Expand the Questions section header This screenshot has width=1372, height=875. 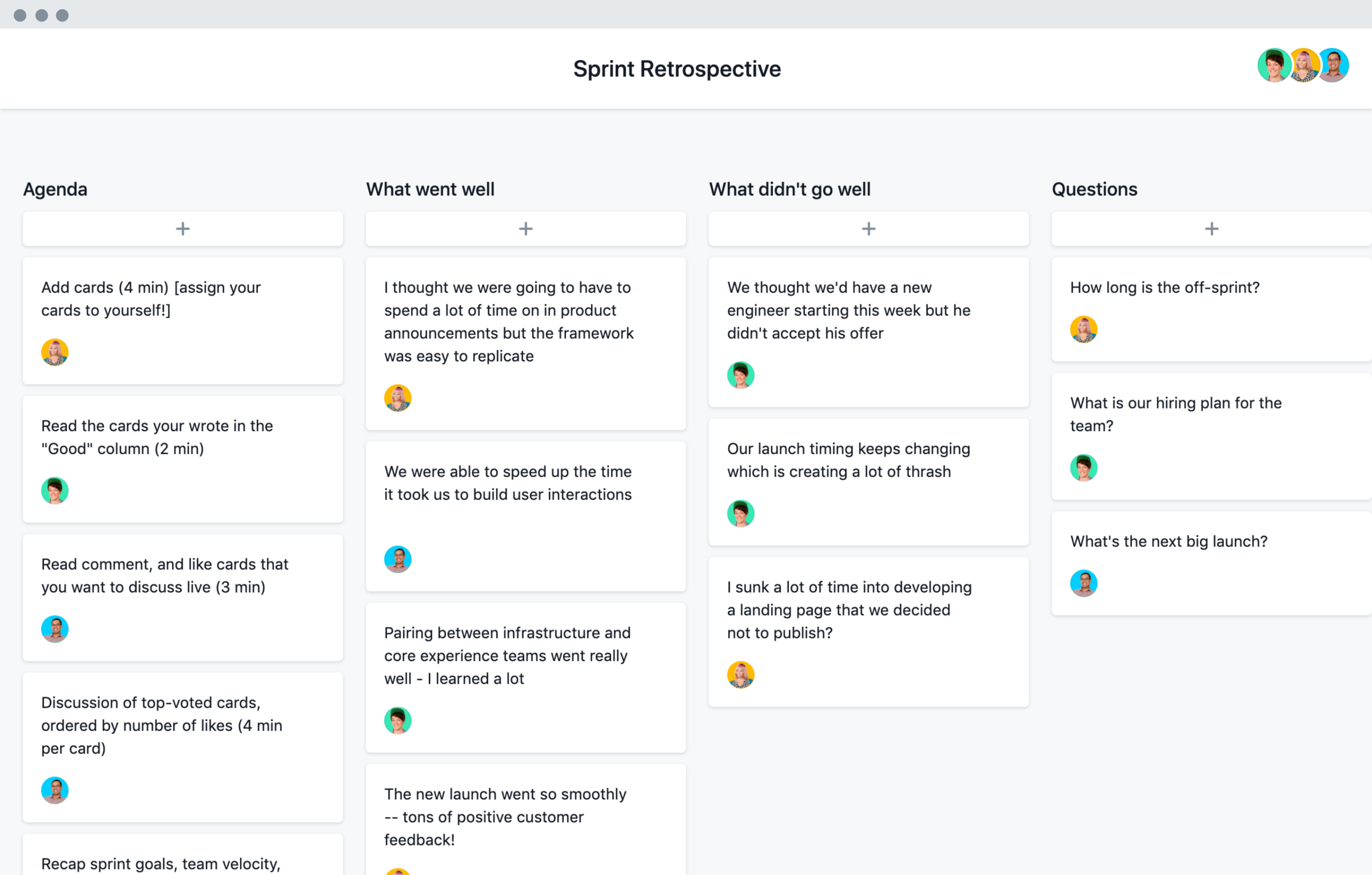(1094, 189)
